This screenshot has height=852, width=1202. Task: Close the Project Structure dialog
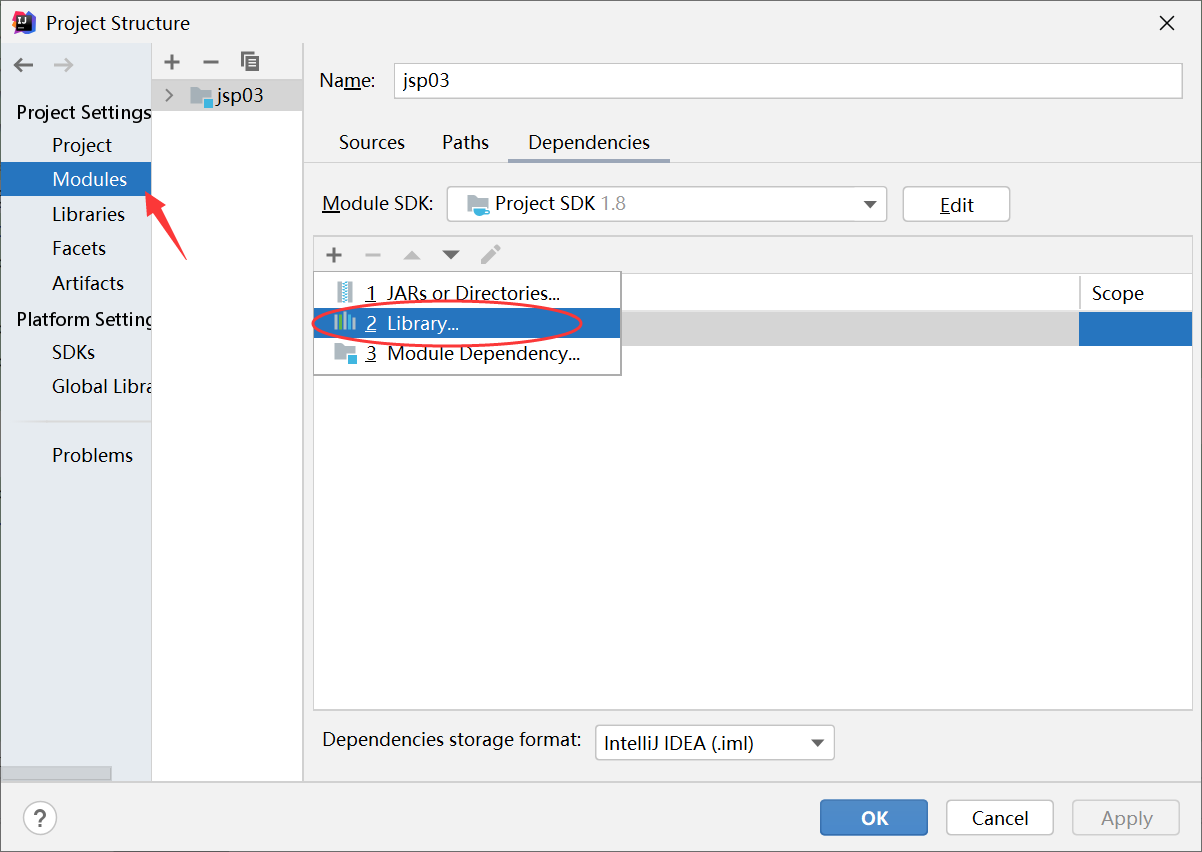click(1166, 23)
